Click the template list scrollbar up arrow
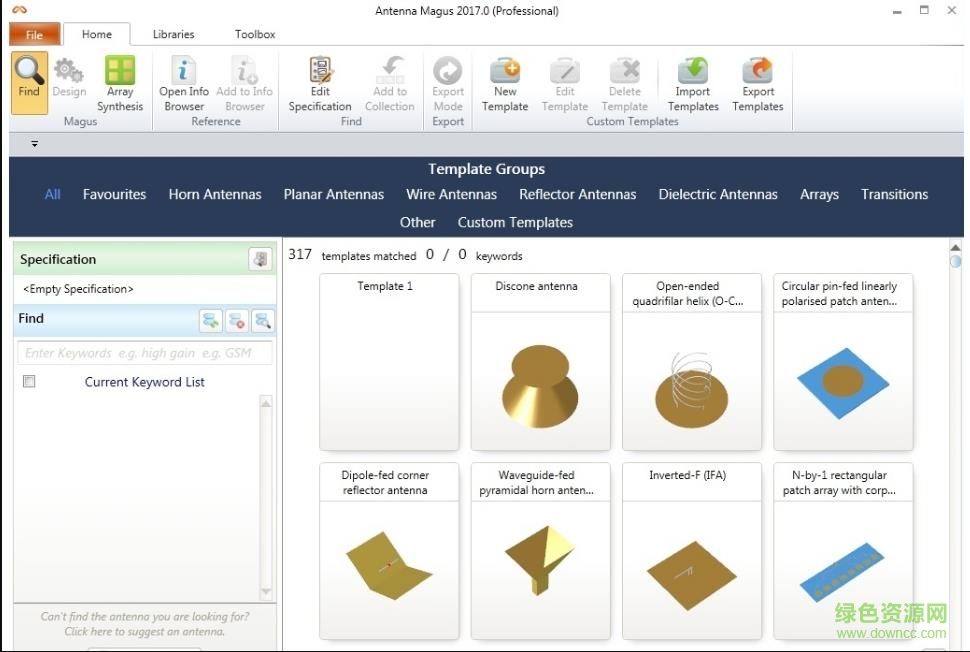970x652 pixels. pyautogui.click(x=955, y=247)
